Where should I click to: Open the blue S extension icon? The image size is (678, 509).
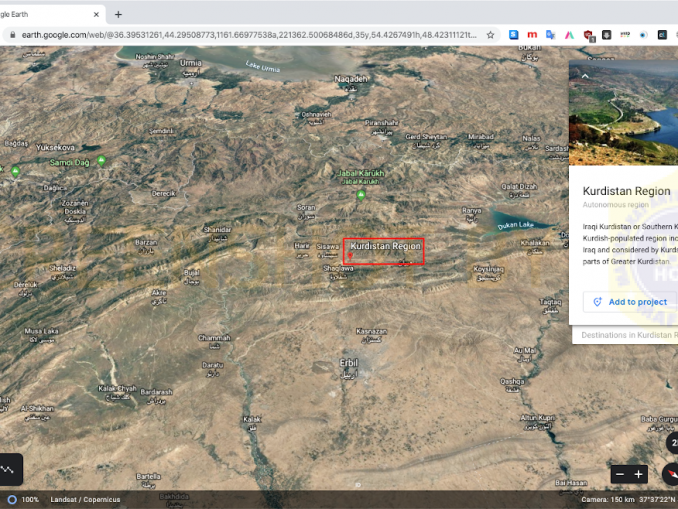(x=513, y=35)
